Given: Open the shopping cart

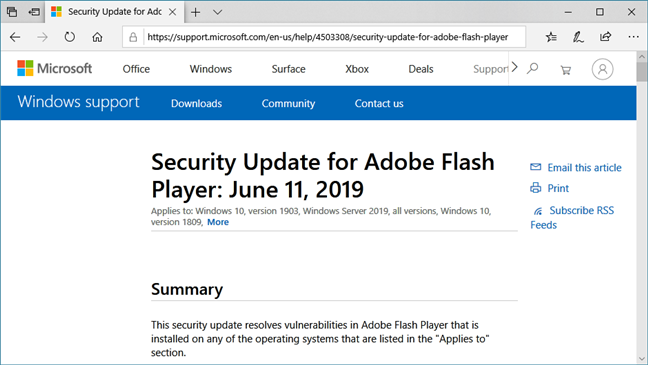Looking at the screenshot, I should tap(565, 70).
